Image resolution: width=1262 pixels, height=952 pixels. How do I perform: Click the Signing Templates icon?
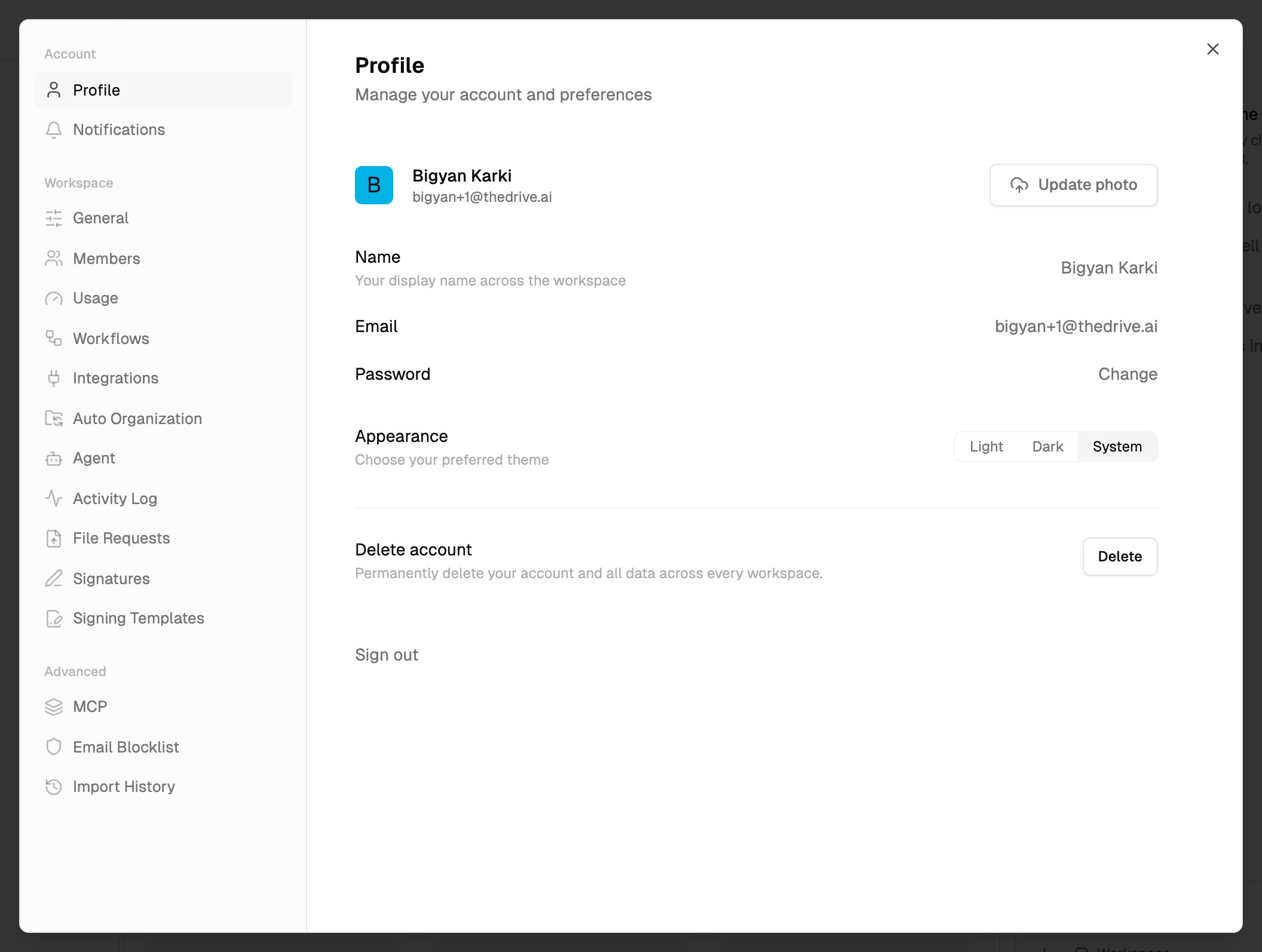coord(54,618)
